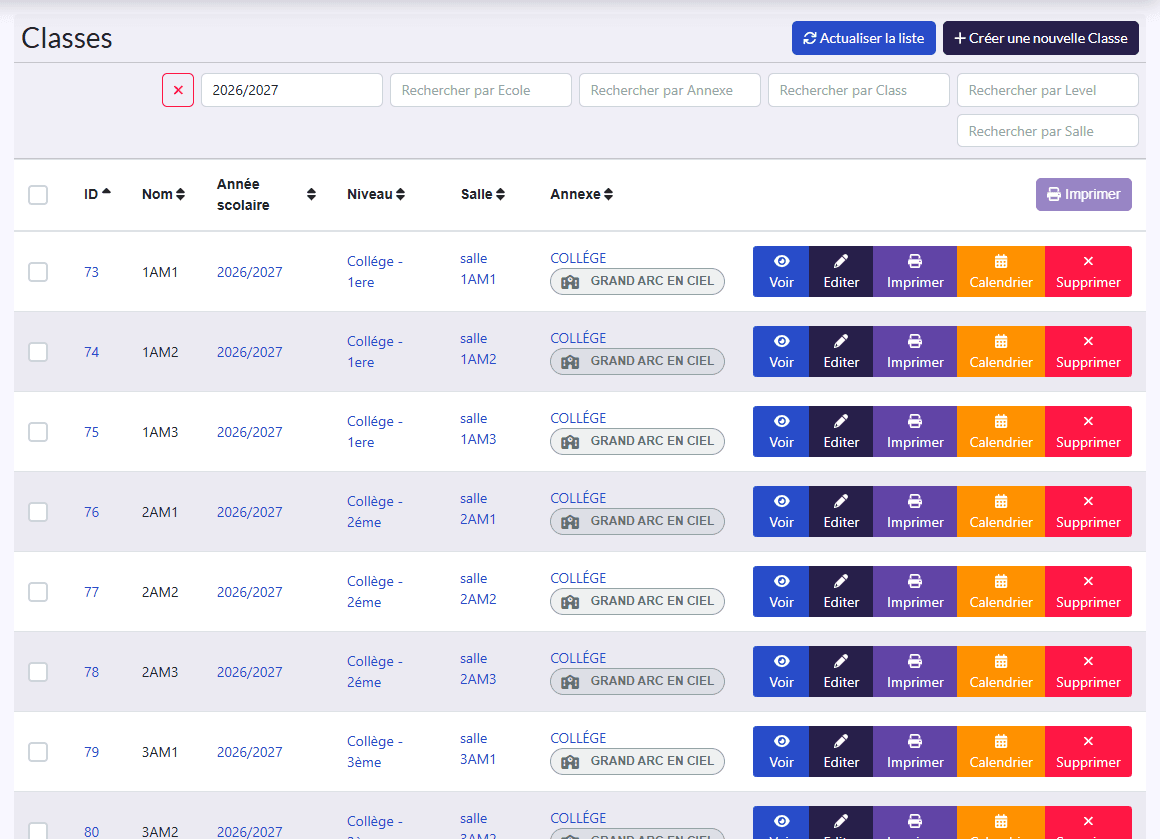Sort the table by ID column
Viewport: 1160px width, 839px height.
tap(97, 194)
